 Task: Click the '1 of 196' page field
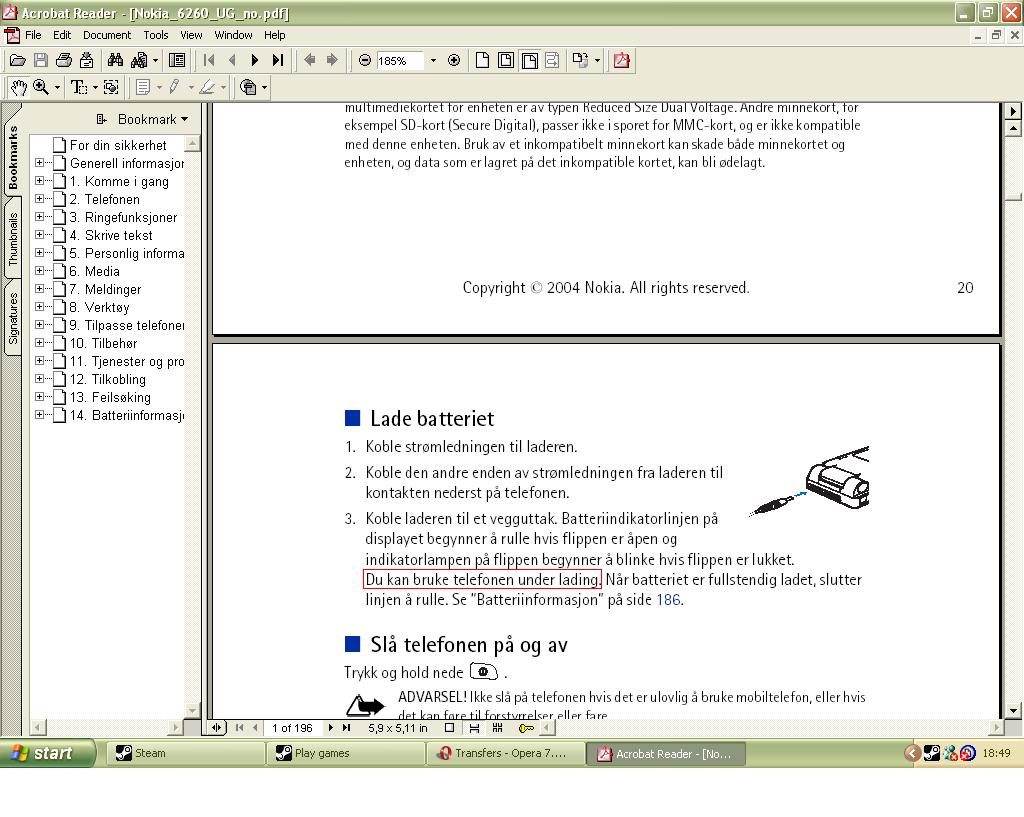[x=292, y=728]
